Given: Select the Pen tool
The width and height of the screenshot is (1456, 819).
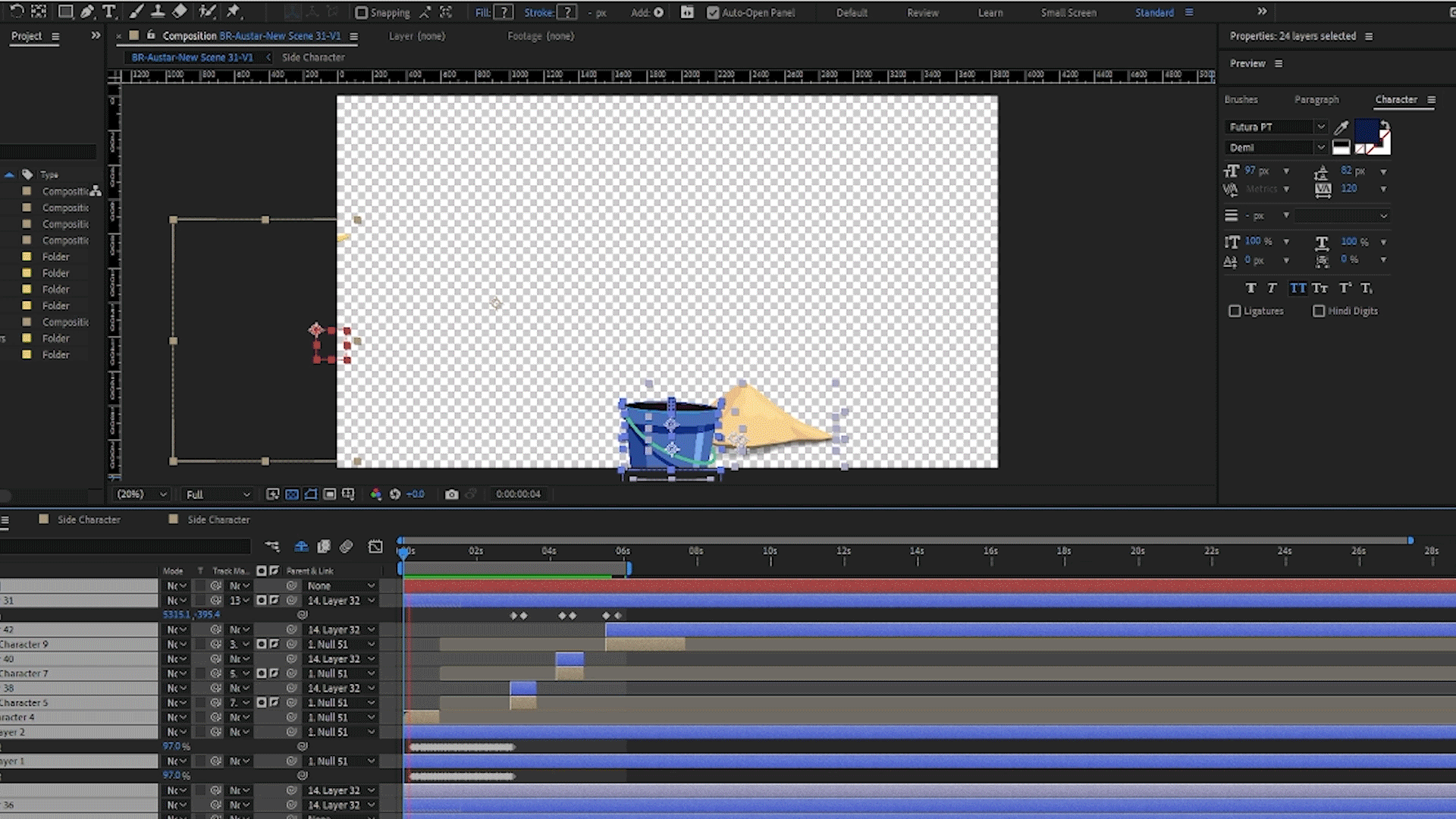Looking at the screenshot, I should [x=87, y=11].
